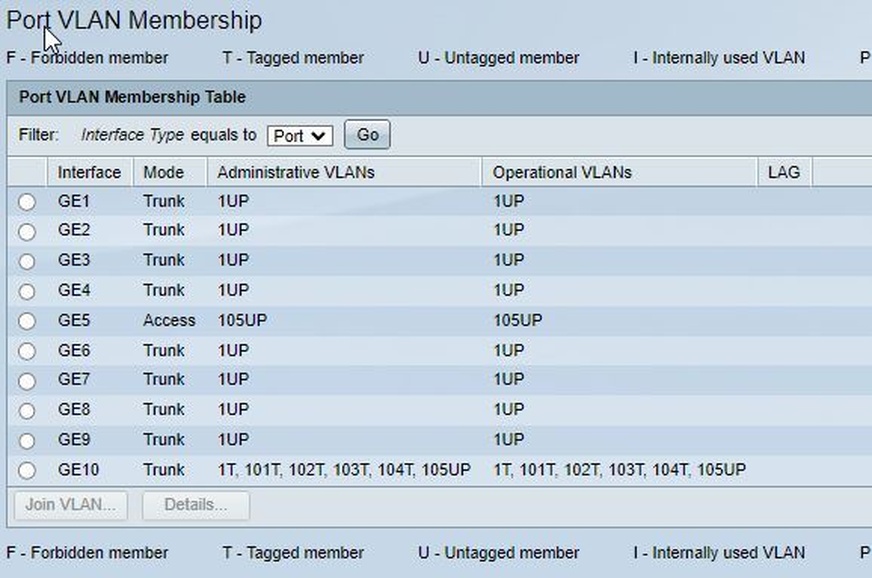Select the GE2 interface radio button

pos(27,231)
